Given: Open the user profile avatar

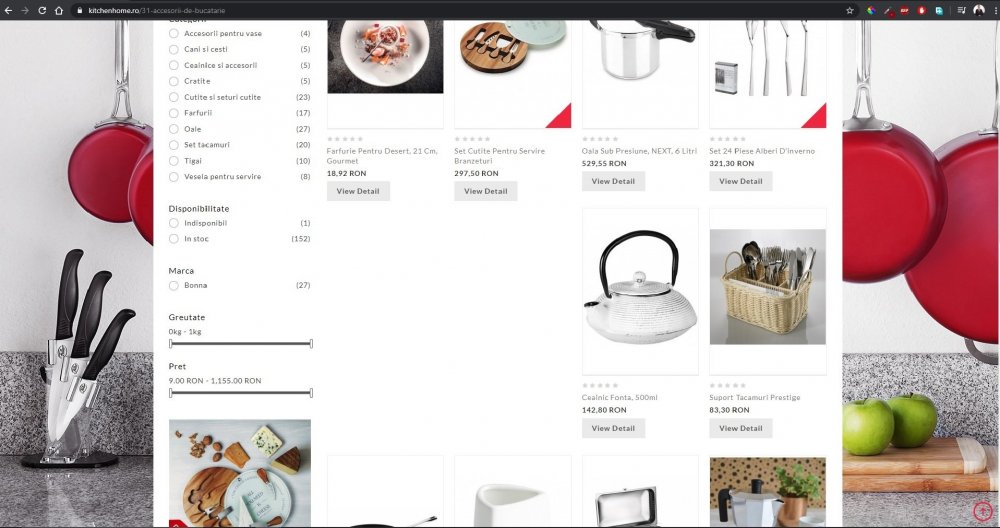Looking at the screenshot, I should coord(979,10).
